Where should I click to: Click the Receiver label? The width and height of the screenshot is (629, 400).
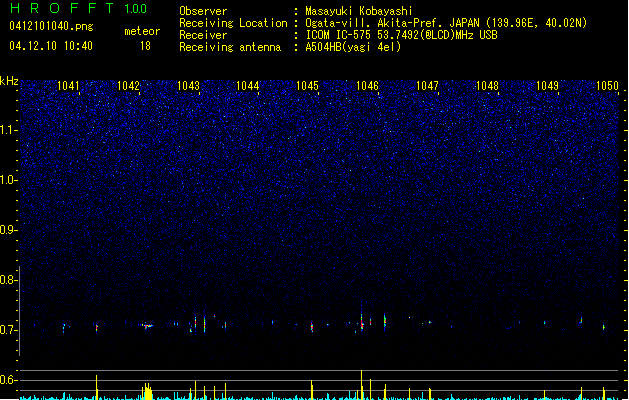coord(203,35)
